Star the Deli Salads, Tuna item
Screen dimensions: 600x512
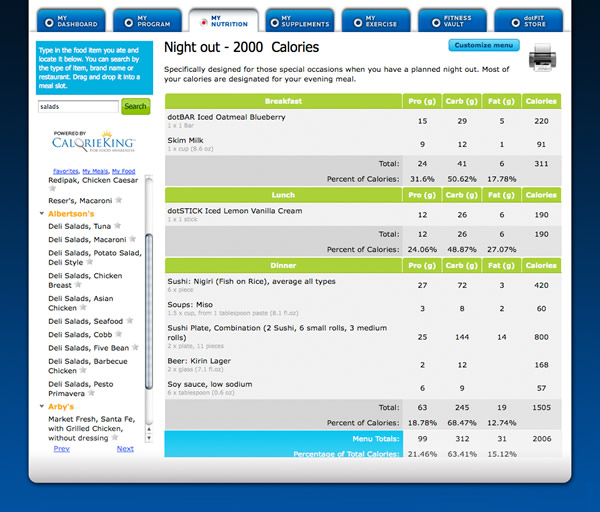117,226
